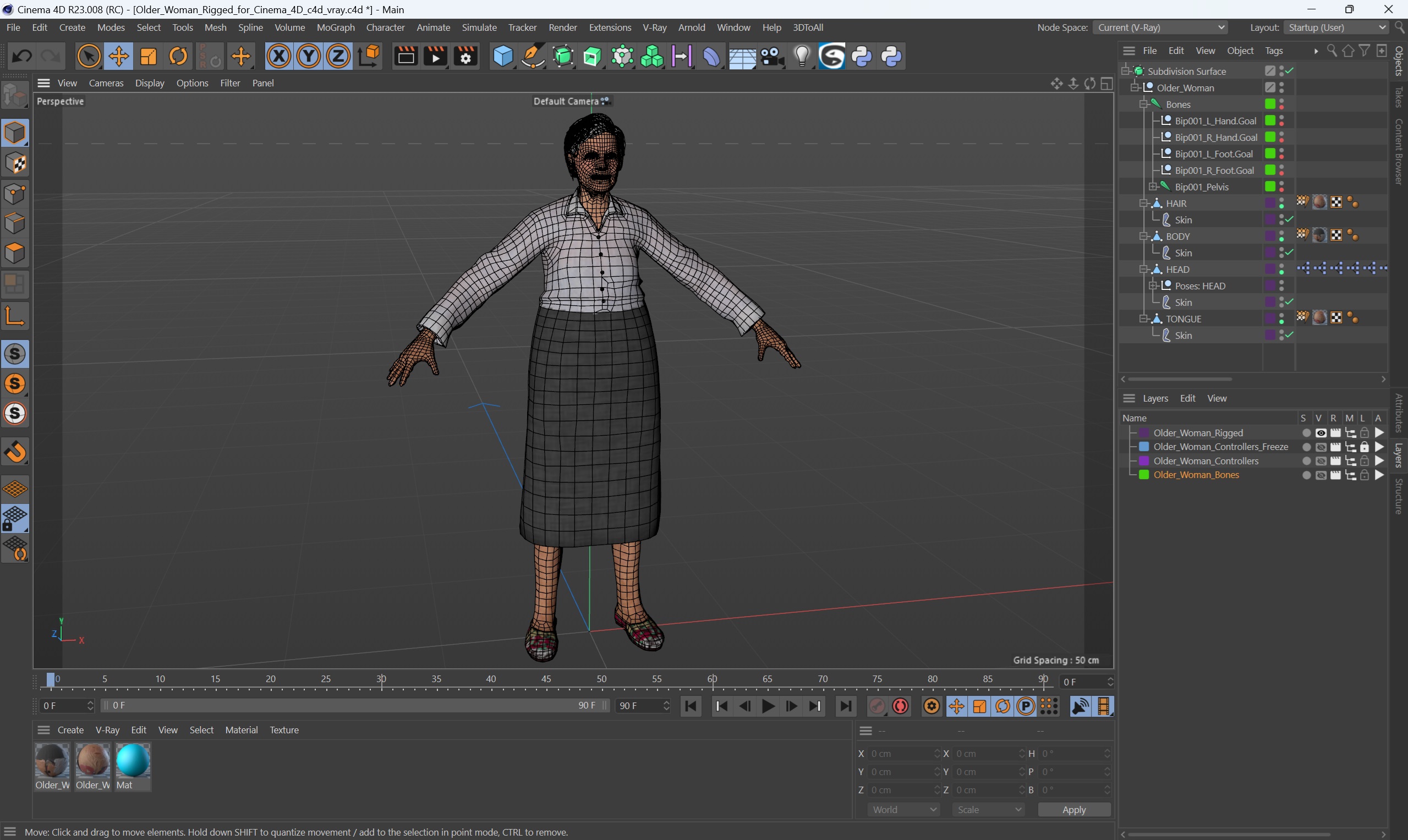
Task: Click viewport maximize toggle icon
Action: coord(1107,84)
